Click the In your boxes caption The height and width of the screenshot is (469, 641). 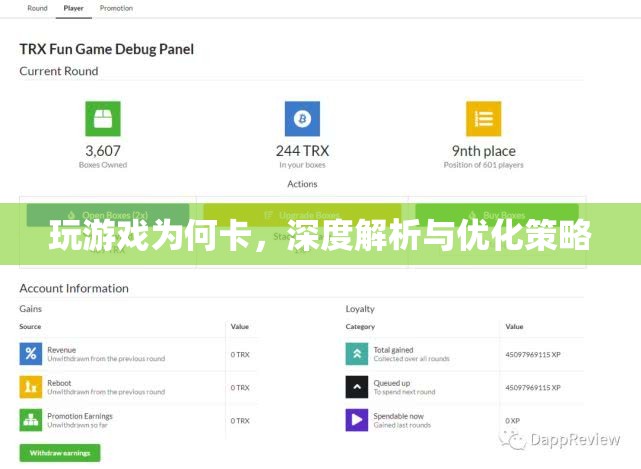tap(303, 165)
